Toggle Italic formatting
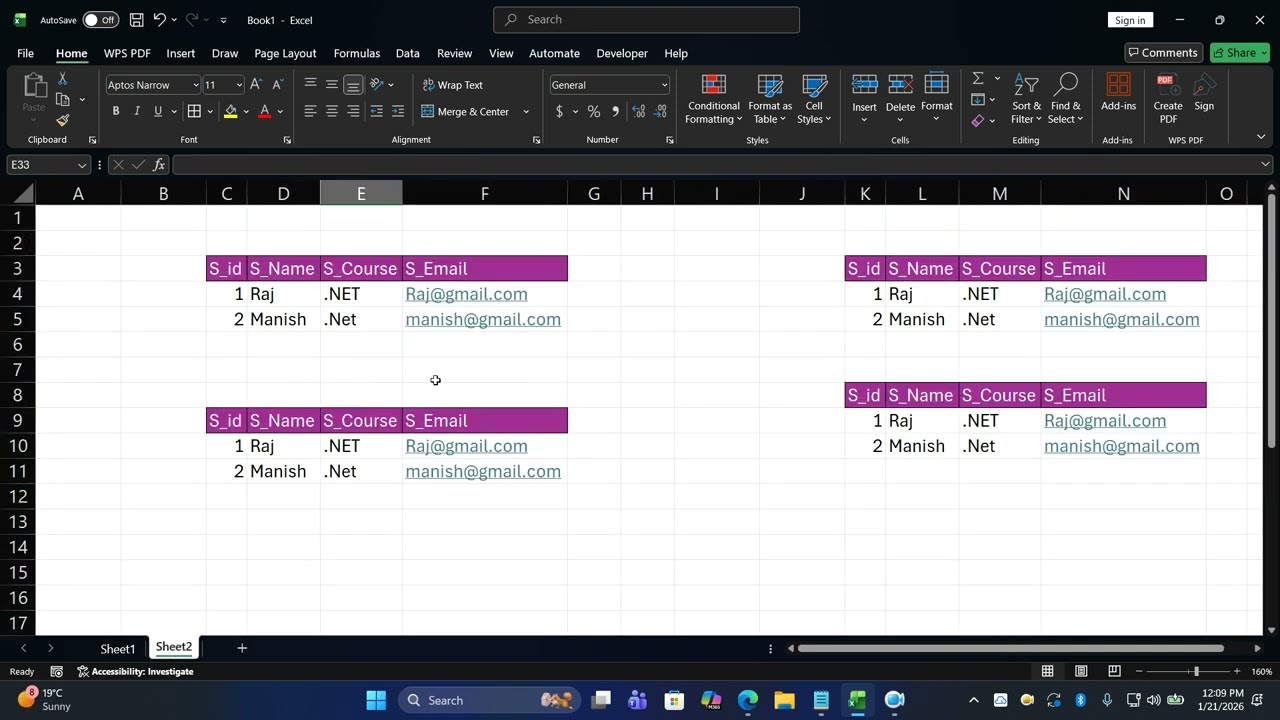1280x720 pixels. pos(137,111)
